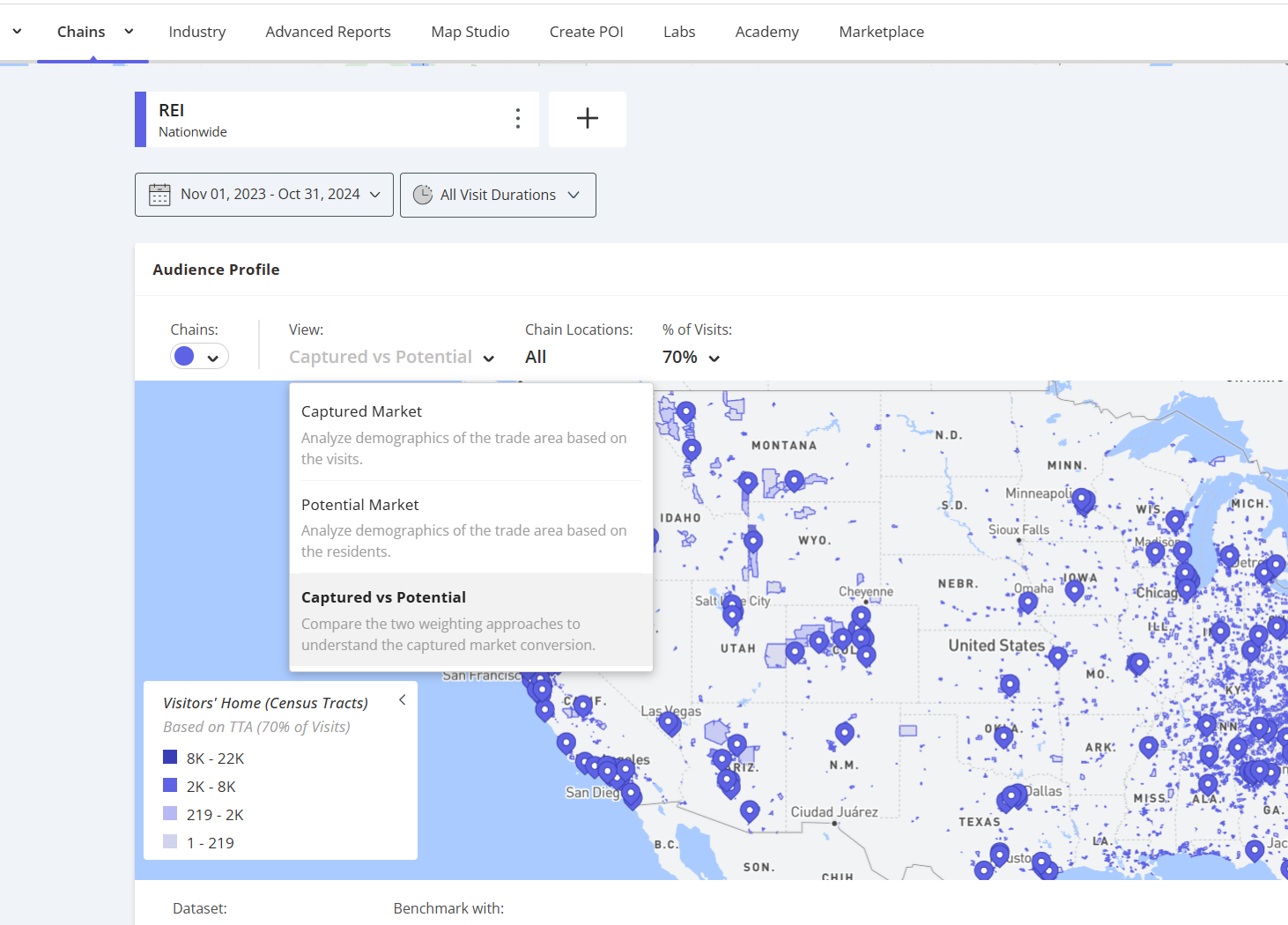Image resolution: width=1288 pixels, height=925 pixels.
Task: Click the map pin near Omaha
Action: [1027, 602]
